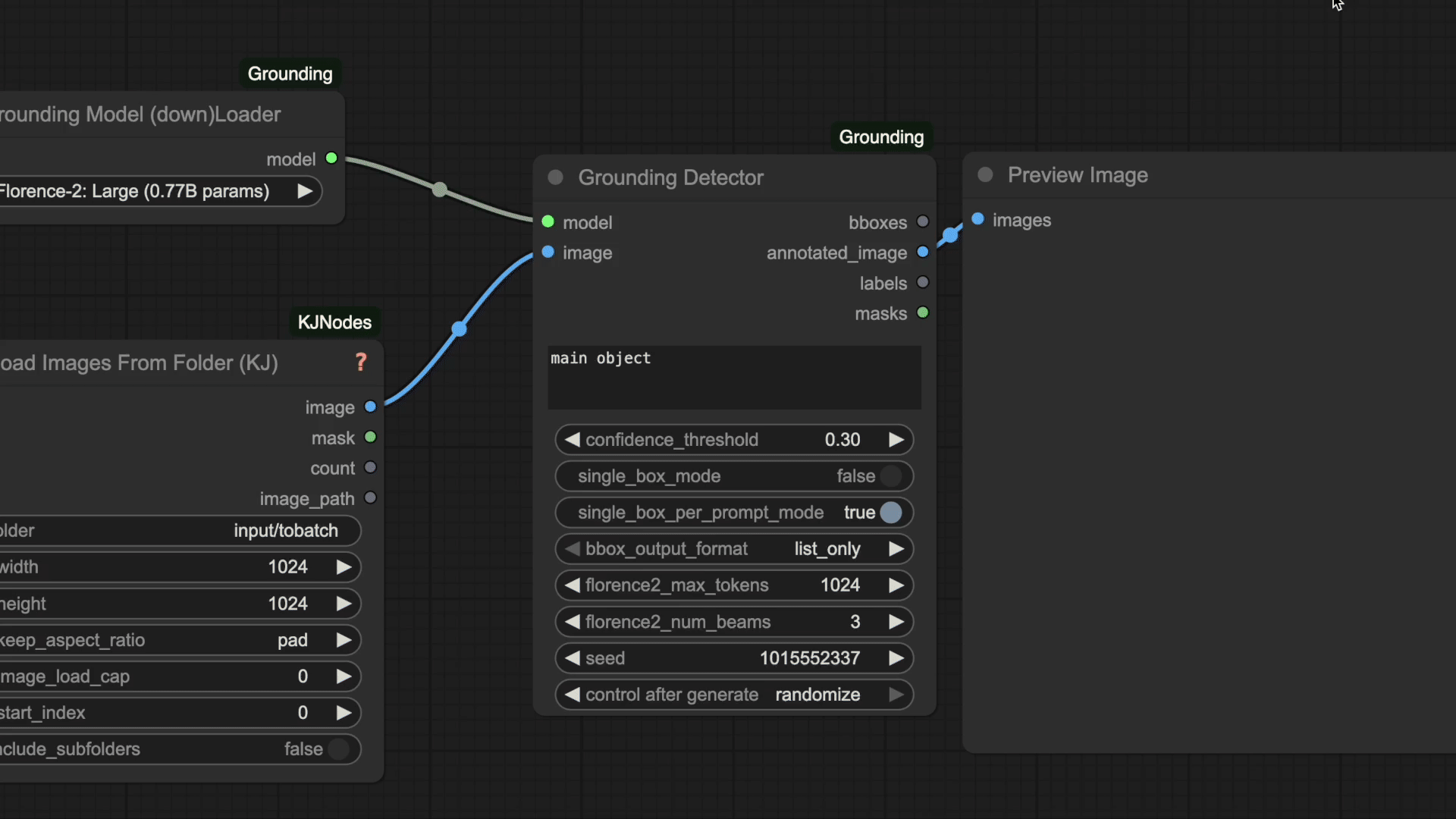This screenshot has height=819, width=1456.
Task: Increase height value in Load Images node
Action: pyautogui.click(x=344, y=604)
